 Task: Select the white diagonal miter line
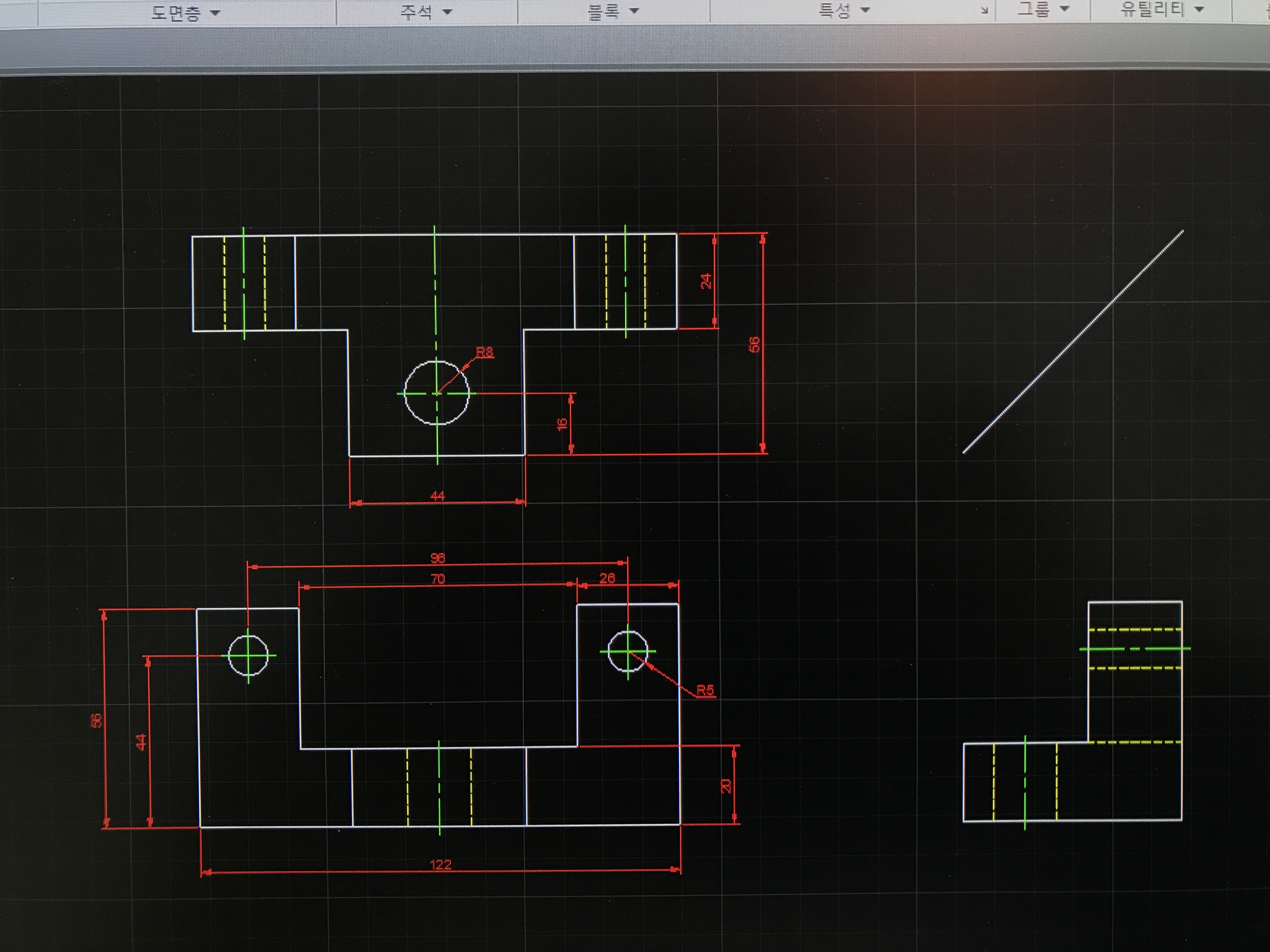point(1073,342)
